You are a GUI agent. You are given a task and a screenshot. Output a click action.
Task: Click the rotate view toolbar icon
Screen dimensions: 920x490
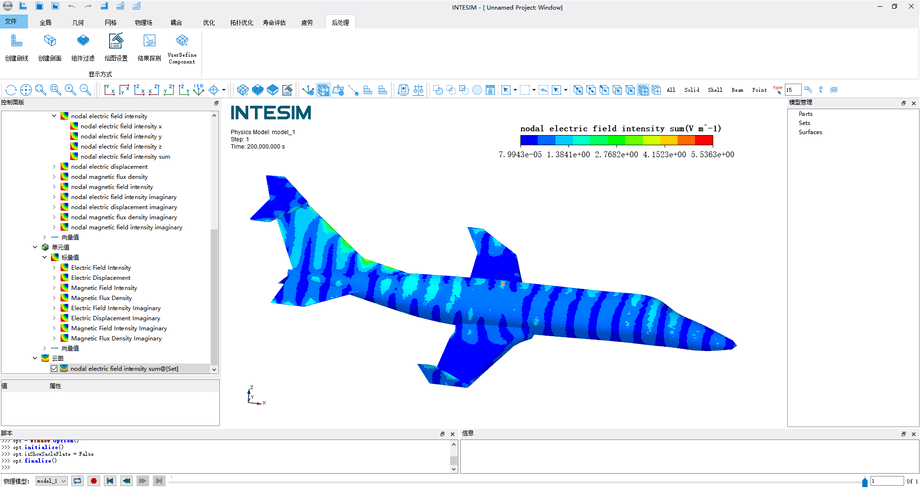coord(11,90)
